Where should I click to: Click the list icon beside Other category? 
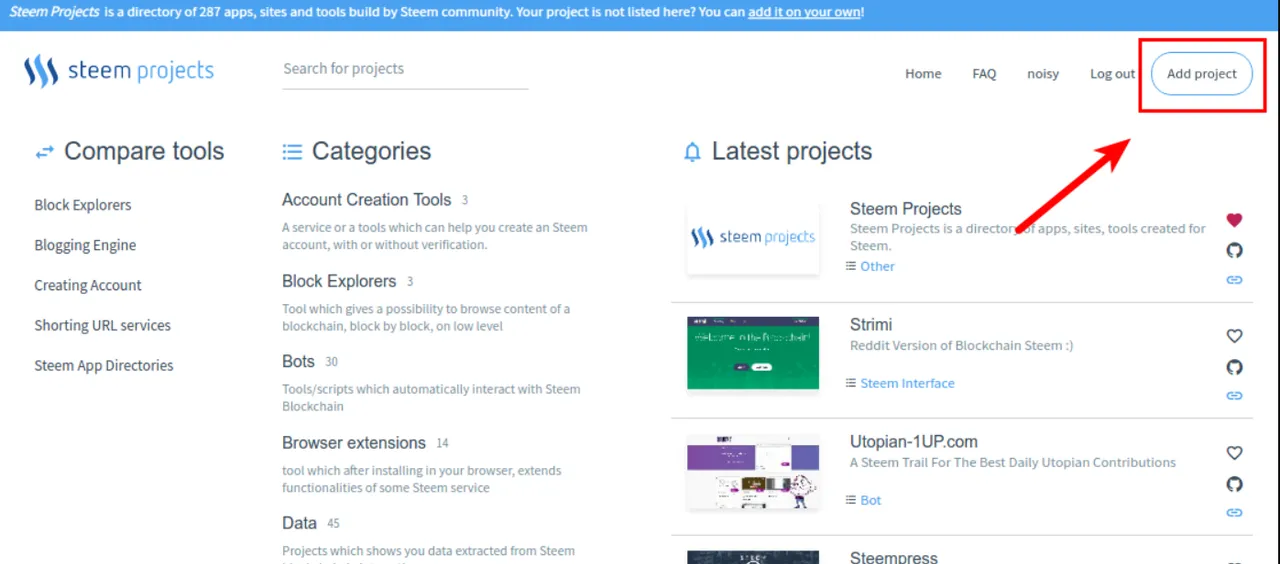tap(851, 266)
